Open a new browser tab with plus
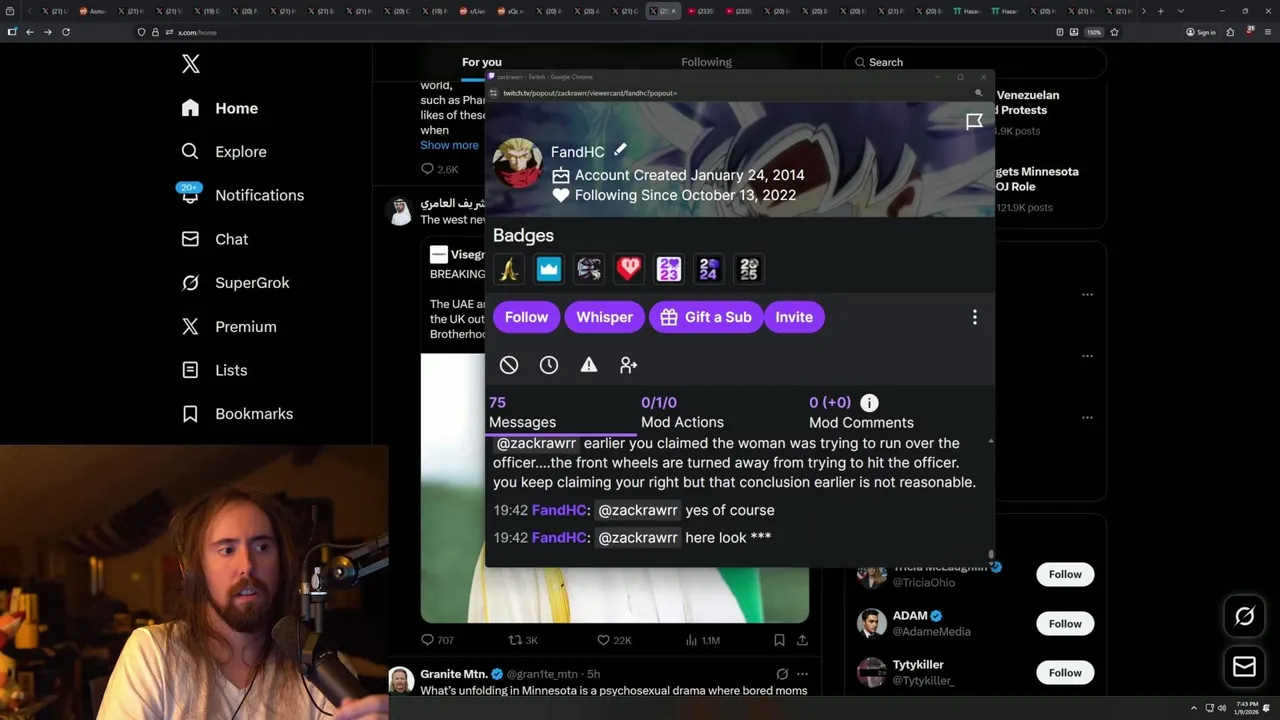 click(x=1160, y=11)
